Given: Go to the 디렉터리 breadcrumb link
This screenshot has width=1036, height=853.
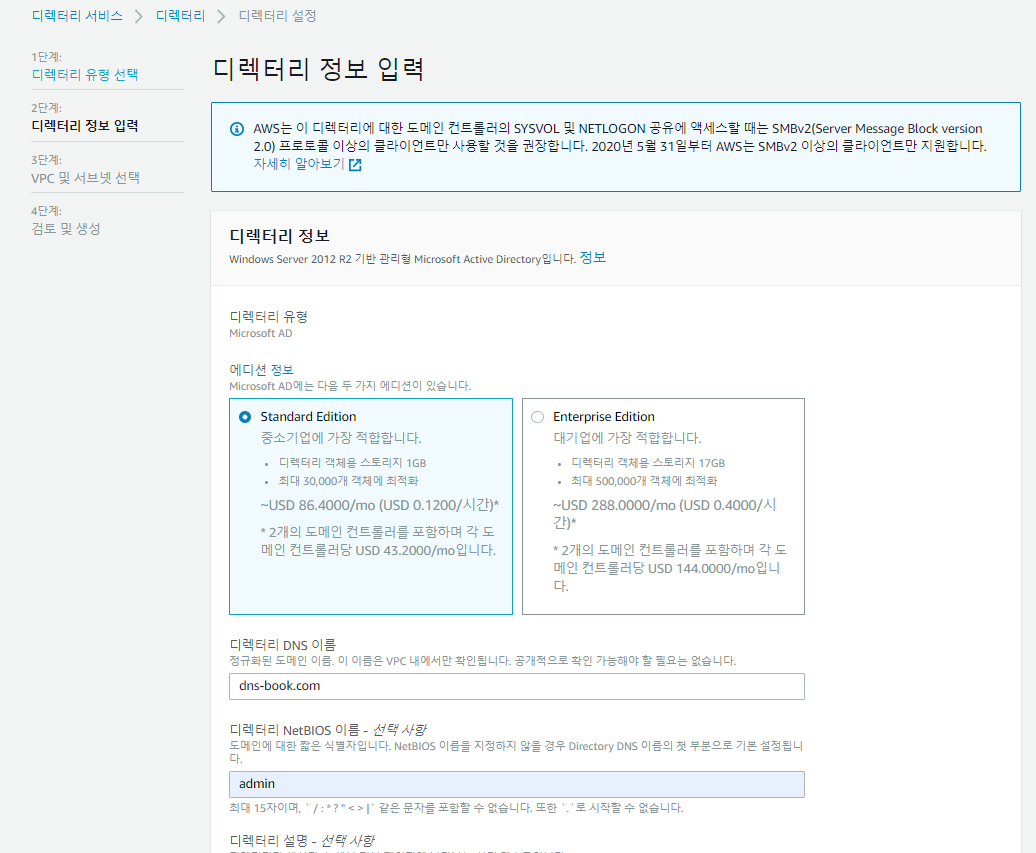Looking at the screenshot, I should 180,16.
